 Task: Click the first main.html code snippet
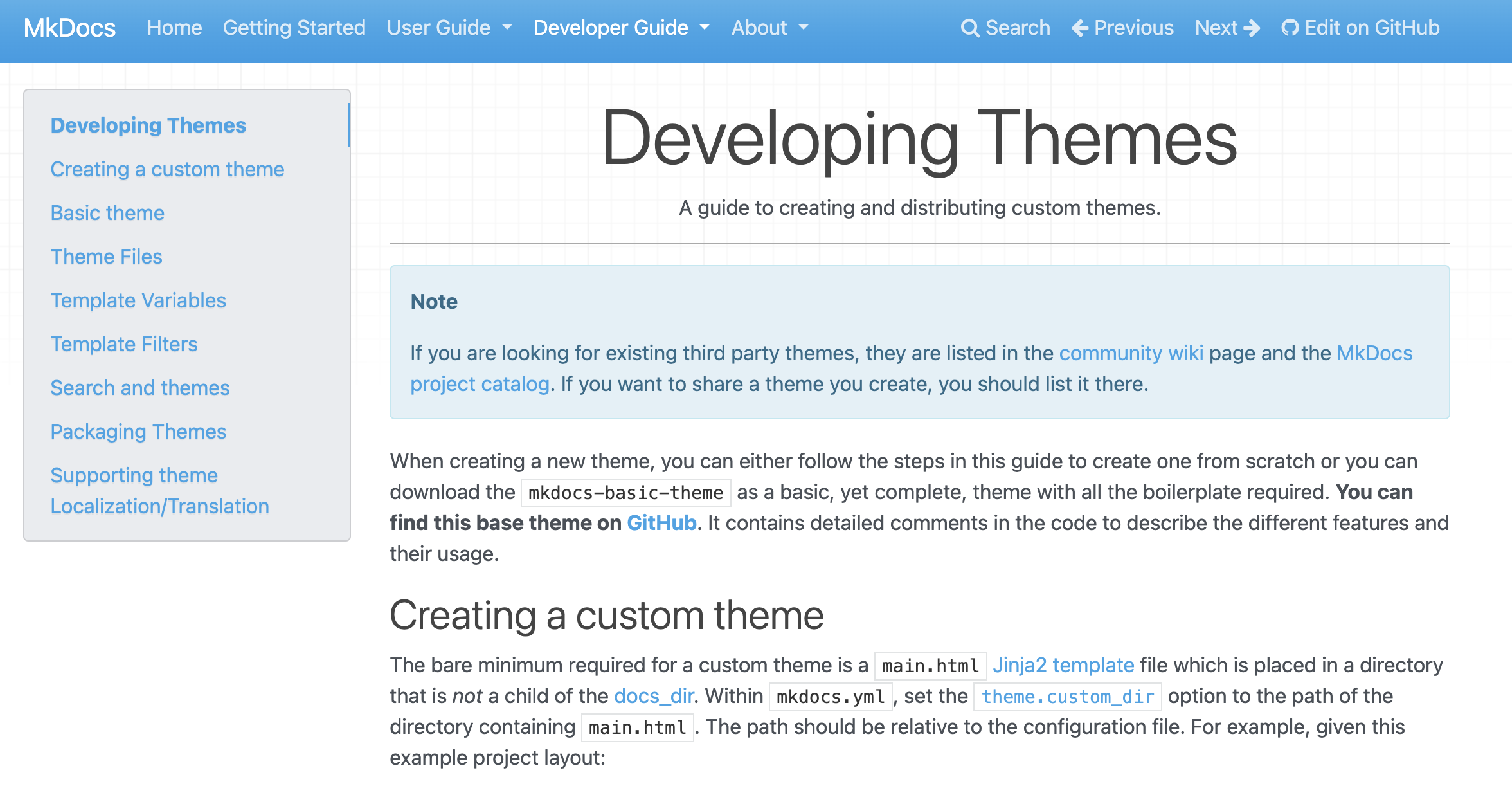(930, 666)
